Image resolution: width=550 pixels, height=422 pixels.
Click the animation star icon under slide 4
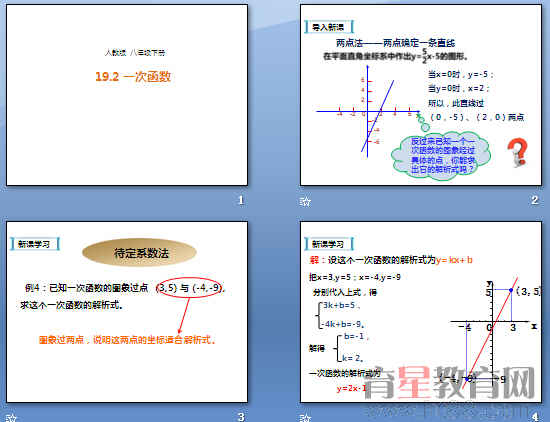(305, 417)
